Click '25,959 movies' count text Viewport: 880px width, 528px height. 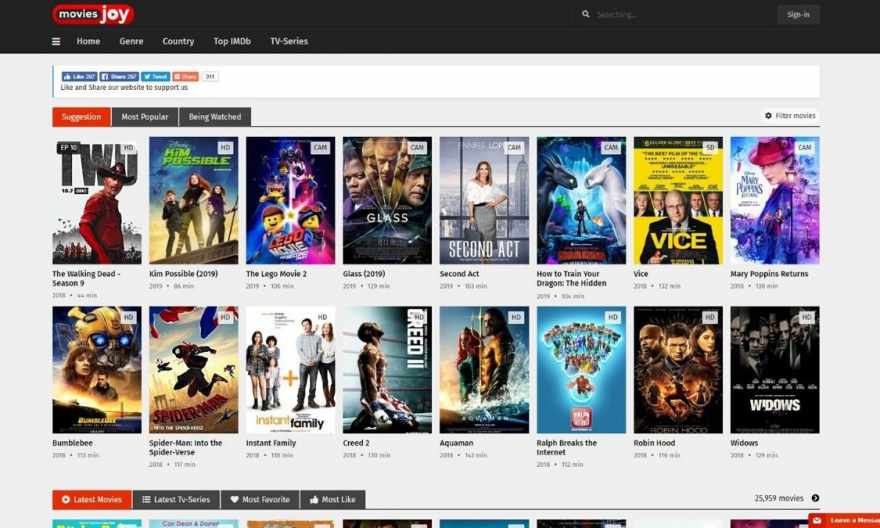(779, 498)
